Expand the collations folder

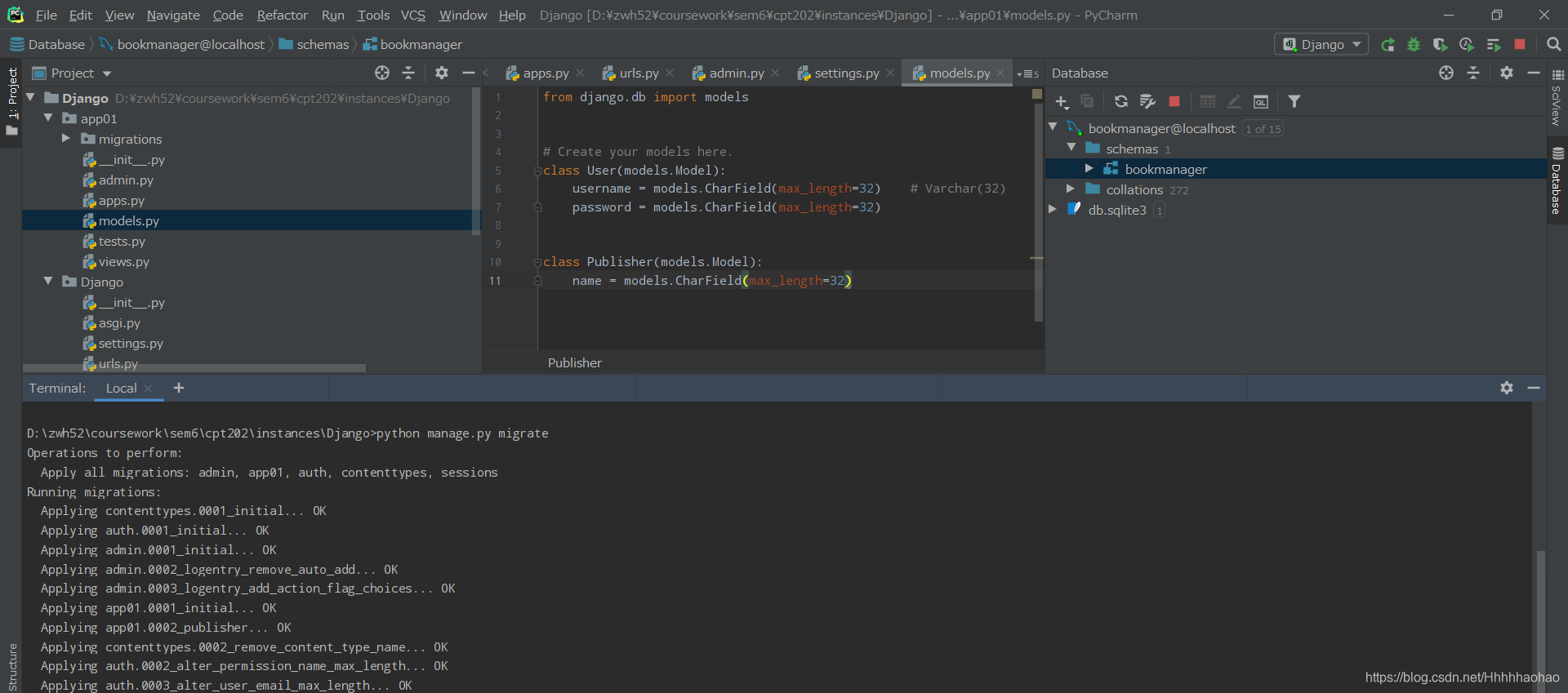(1071, 189)
